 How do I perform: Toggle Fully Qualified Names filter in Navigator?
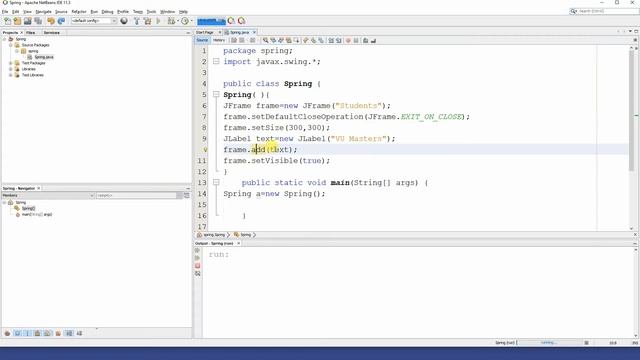tap(58, 333)
